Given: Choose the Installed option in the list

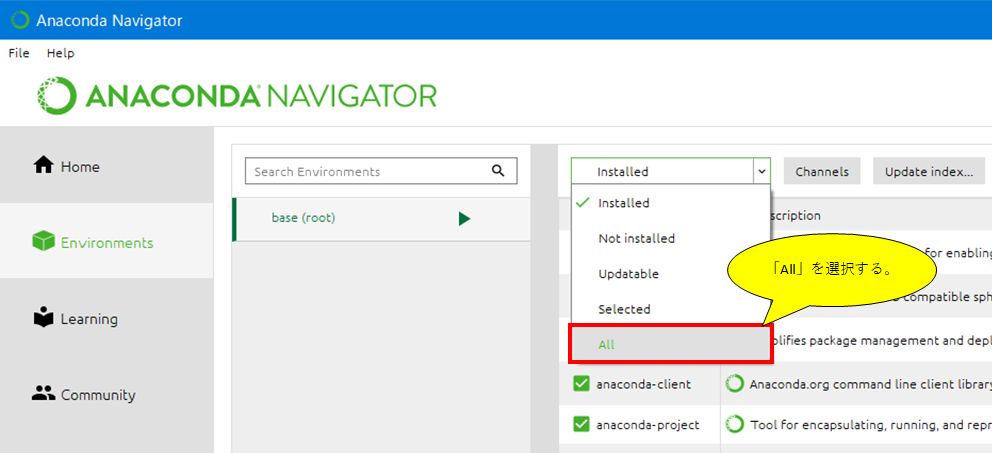Looking at the screenshot, I should pos(671,203).
